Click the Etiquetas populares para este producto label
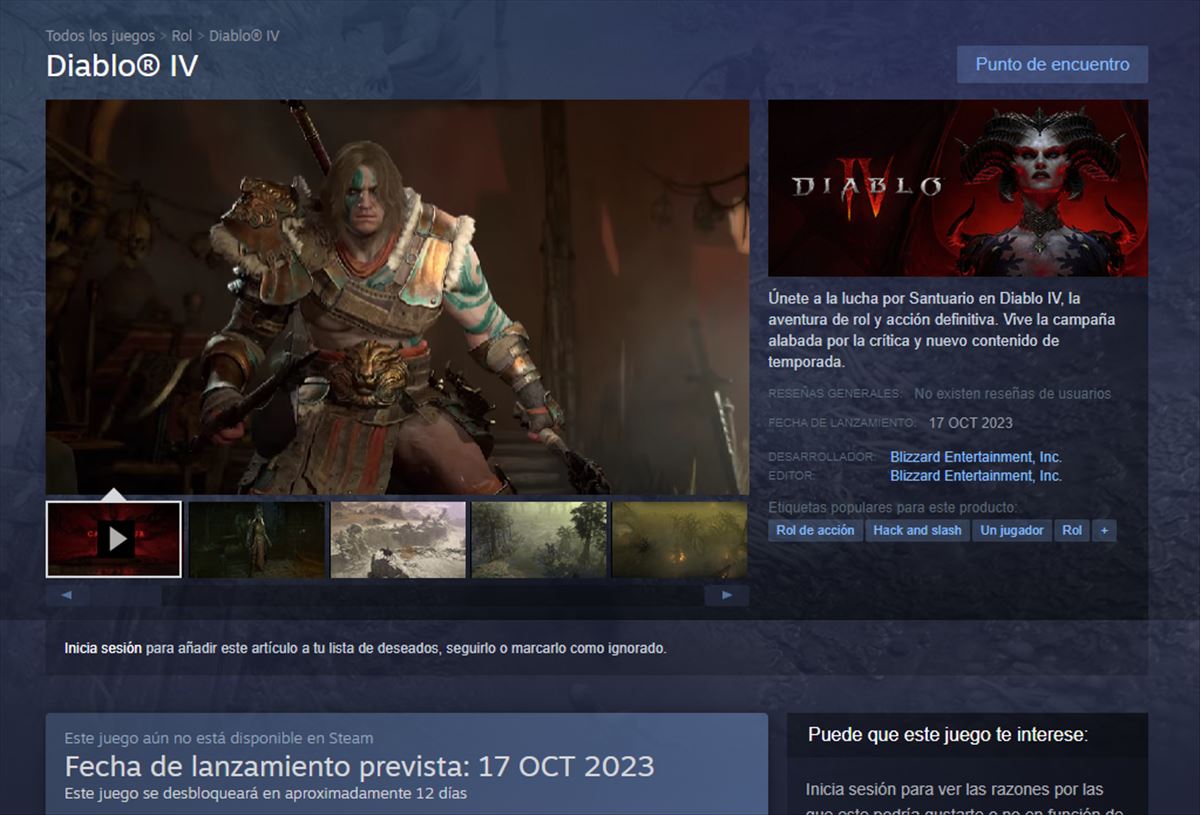Screen dimensions: 1200x815 click(x=893, y=507)
